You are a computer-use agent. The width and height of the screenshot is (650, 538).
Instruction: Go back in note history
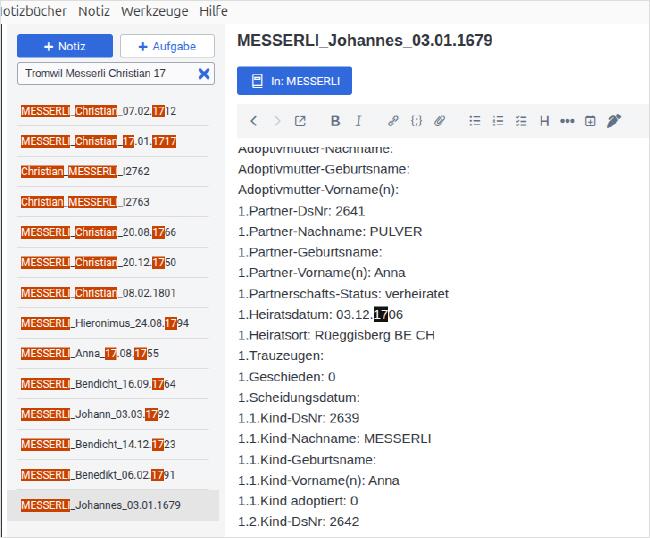point(254,121)
